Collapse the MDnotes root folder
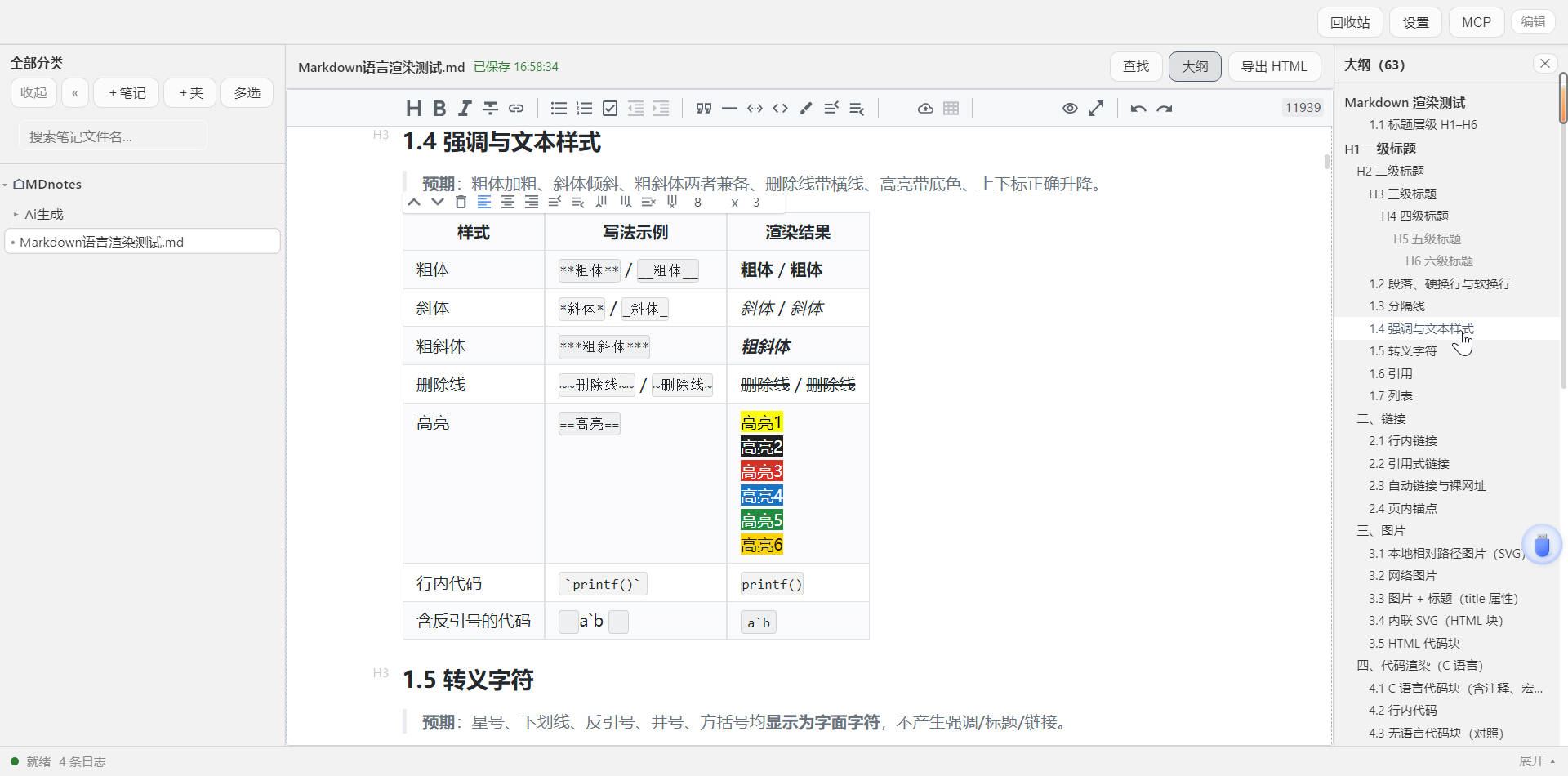1568x776 pixels. pos(5,185)
